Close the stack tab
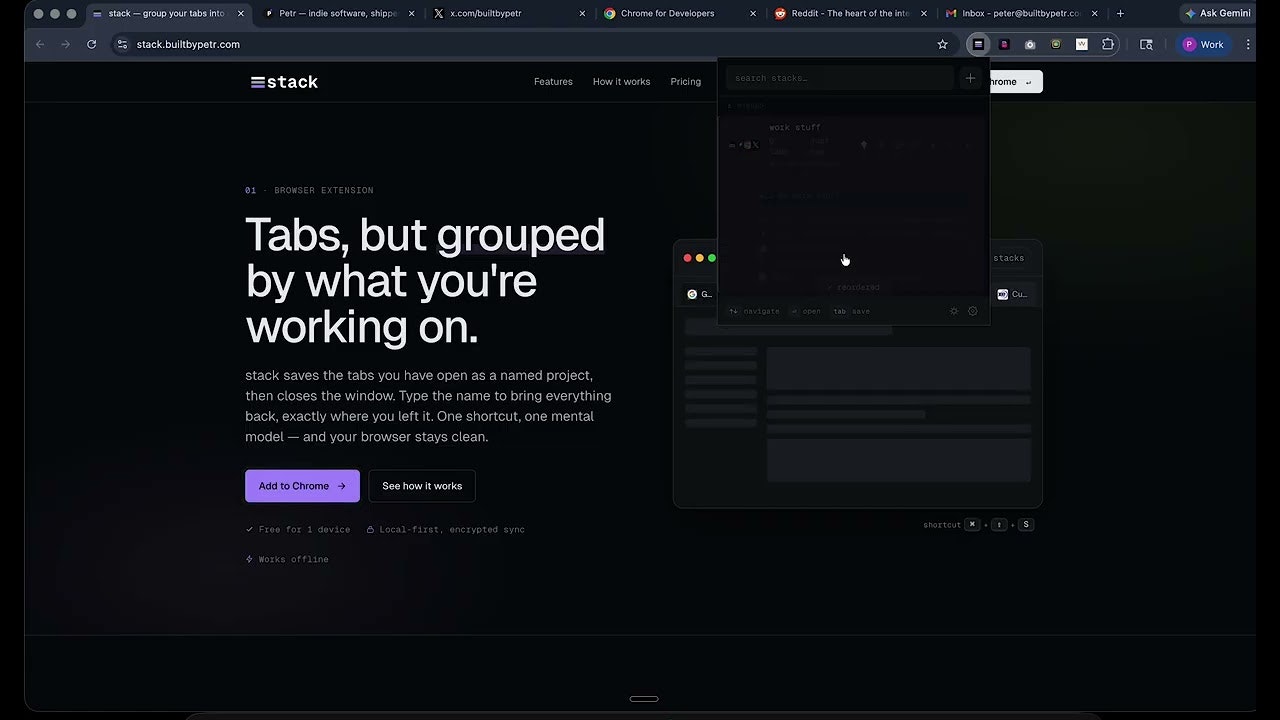The width and height of the screenshot is (1280, 720). tap(240, 14)
